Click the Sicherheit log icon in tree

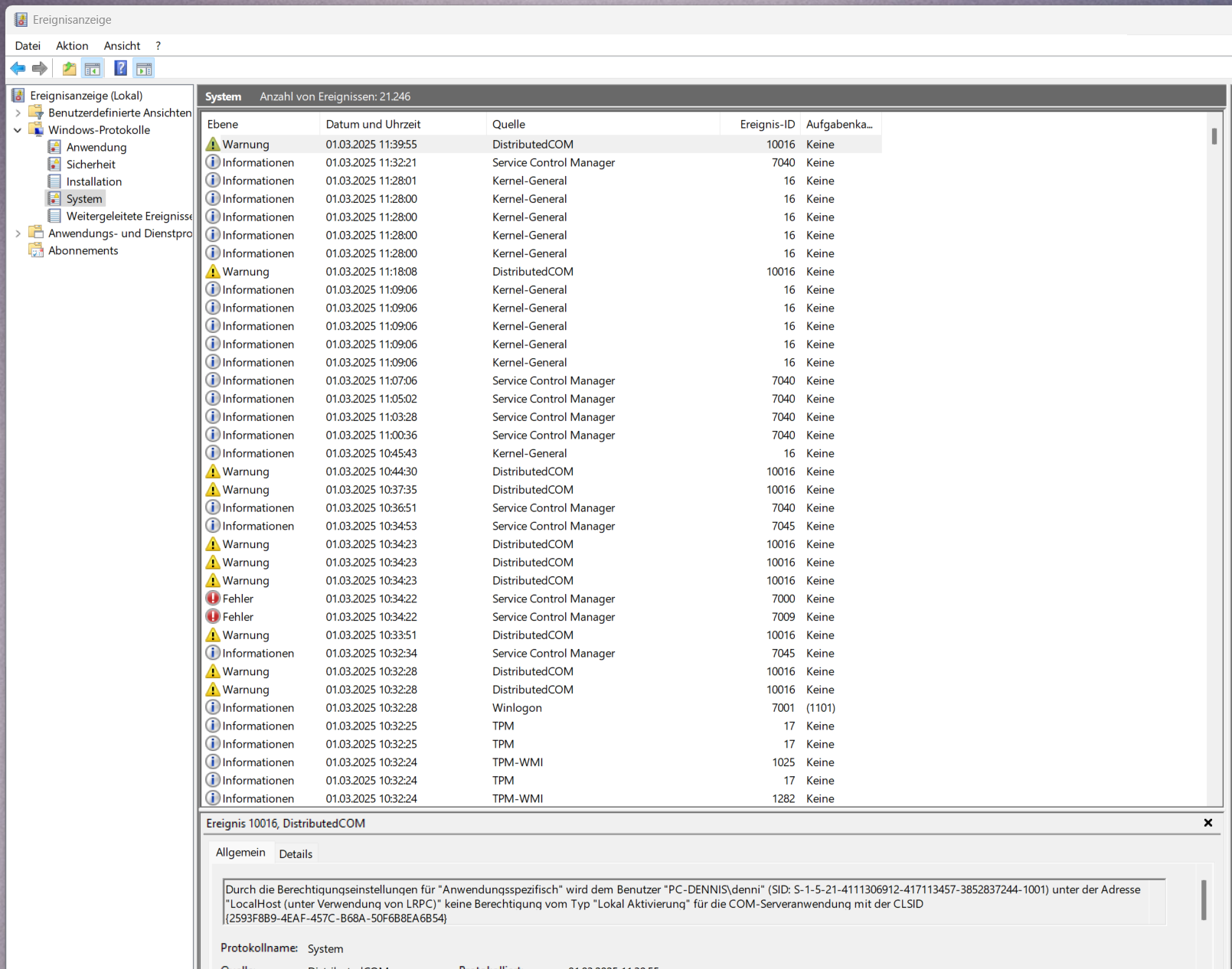coord(54,165)
